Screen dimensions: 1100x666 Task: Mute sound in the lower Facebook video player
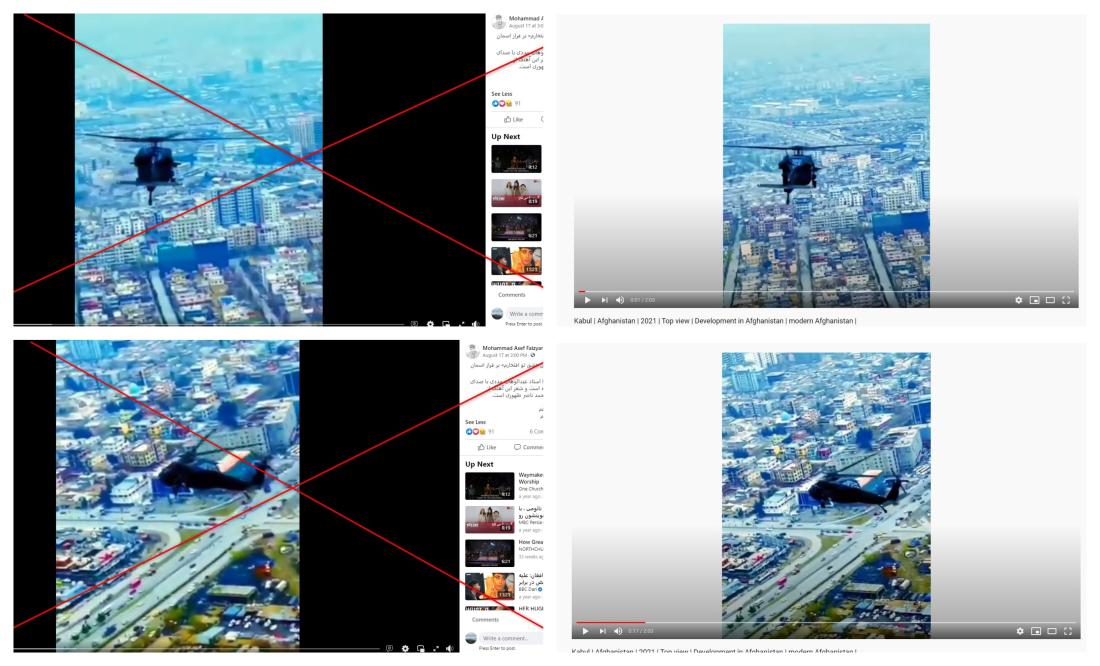pos(450,648)
